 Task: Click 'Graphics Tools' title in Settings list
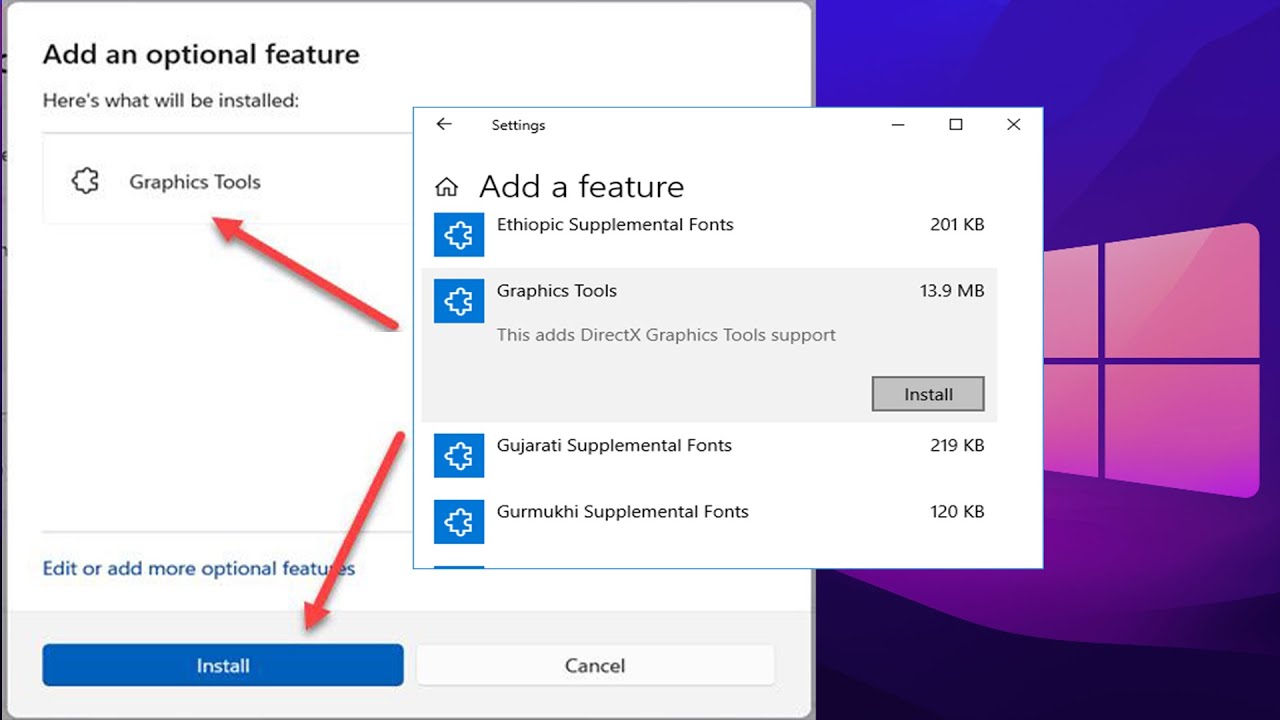[x=557, y=291]
